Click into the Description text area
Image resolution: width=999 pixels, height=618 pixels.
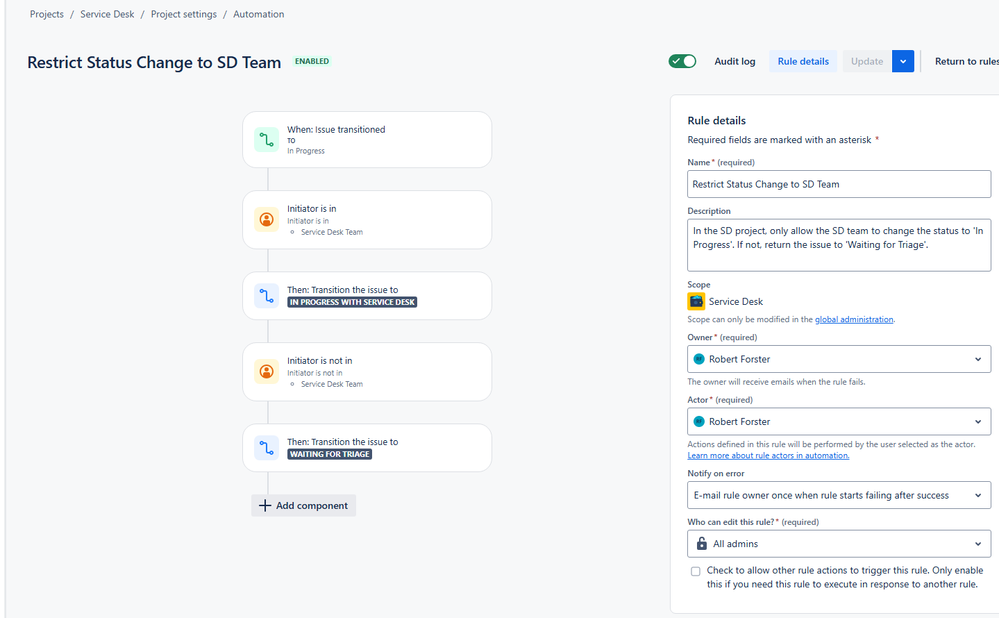(839, 245)
